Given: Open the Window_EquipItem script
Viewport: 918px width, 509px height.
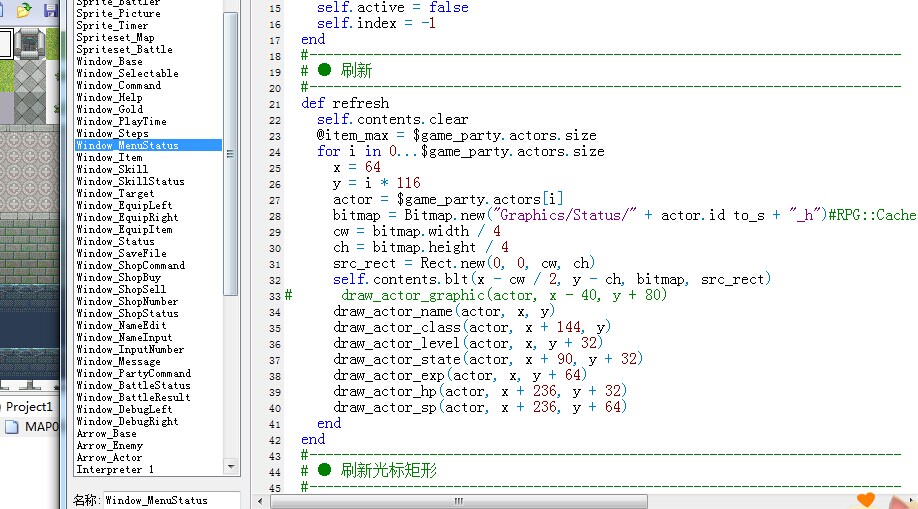Looking at the screenshot, I should coord(125,230).
